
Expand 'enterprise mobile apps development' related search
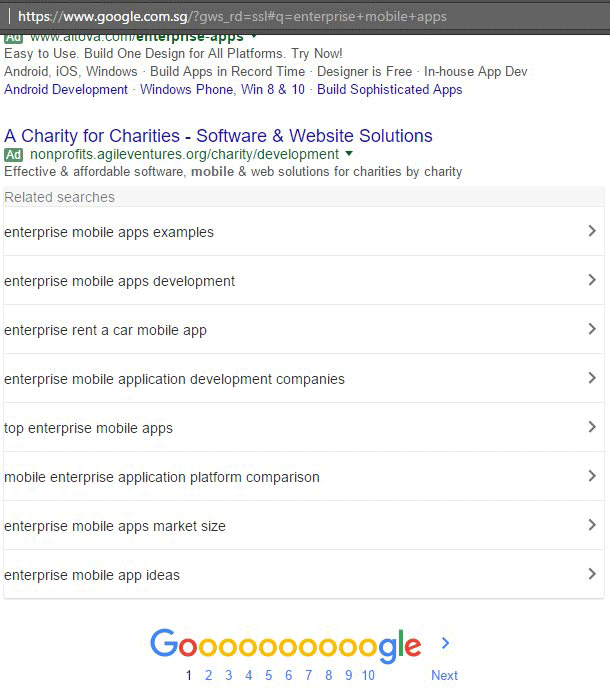click(304, 280)
